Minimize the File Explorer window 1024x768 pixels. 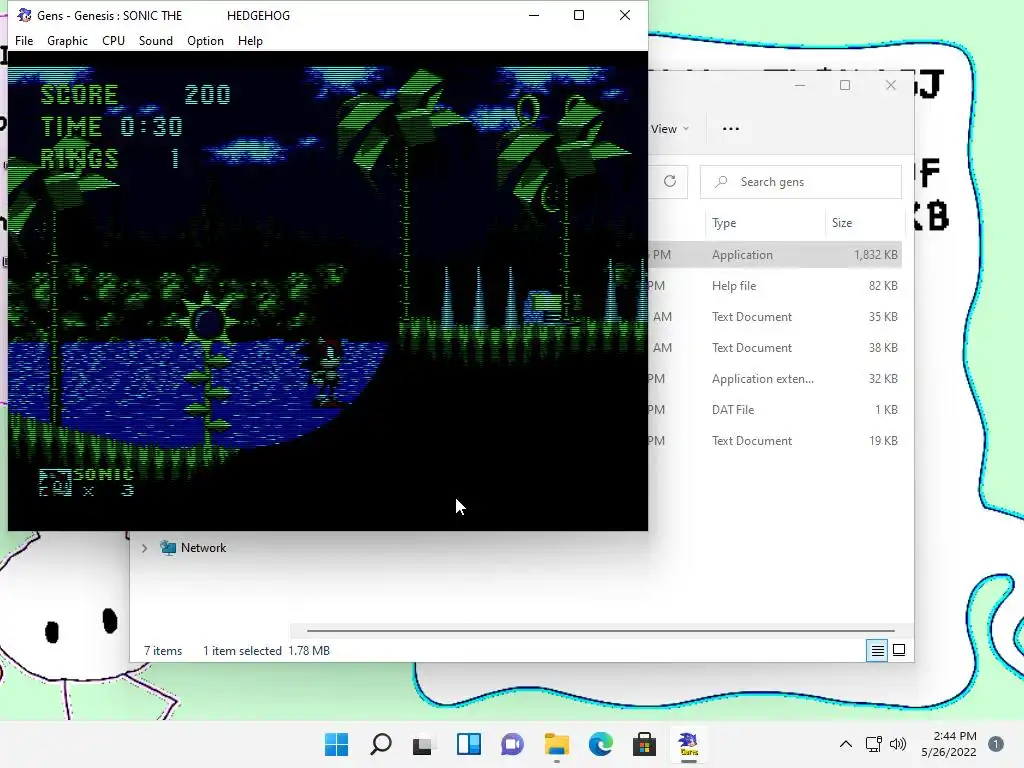pos(800,86)
